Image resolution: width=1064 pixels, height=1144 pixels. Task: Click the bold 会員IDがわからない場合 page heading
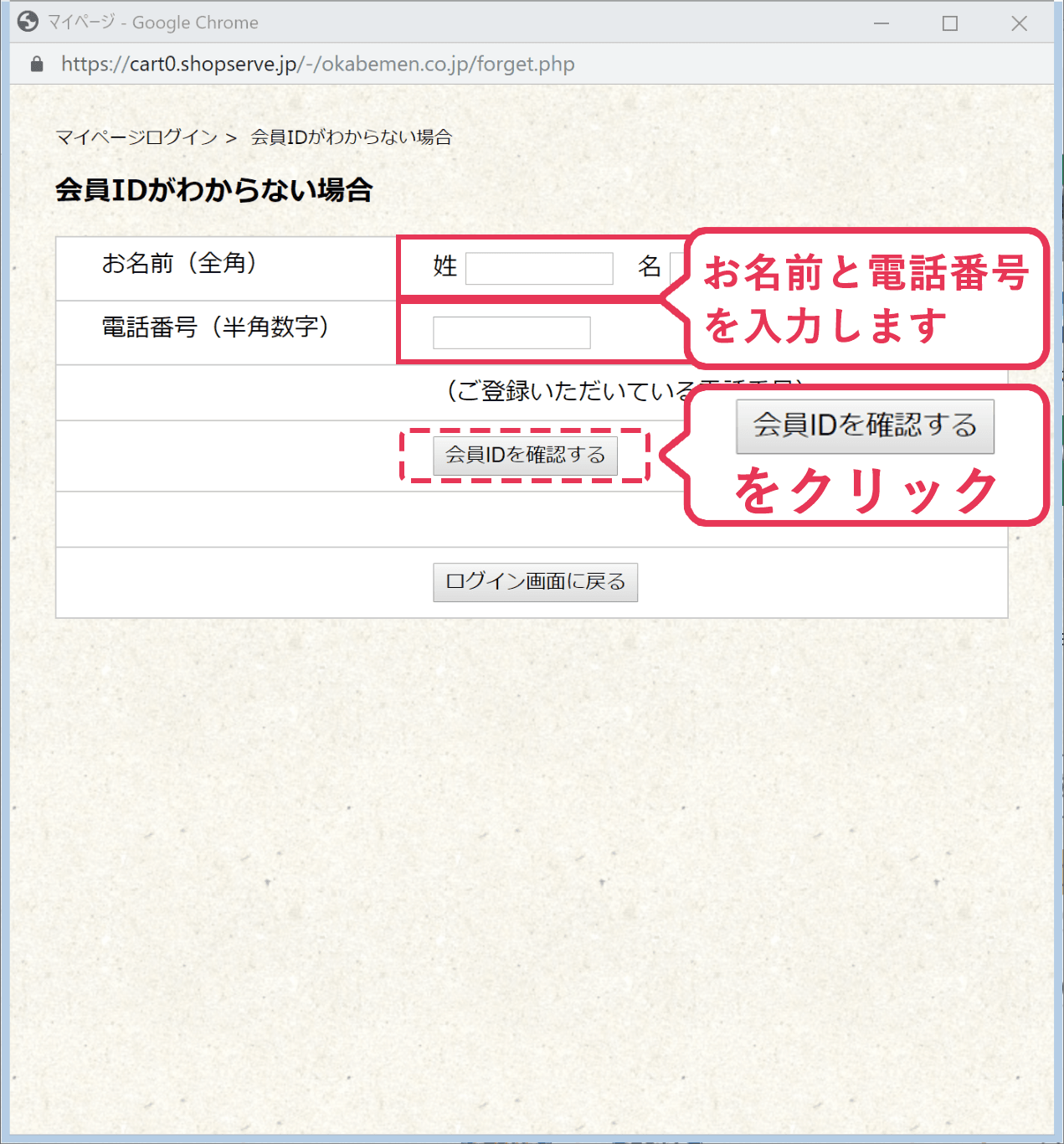coord(213,190)
